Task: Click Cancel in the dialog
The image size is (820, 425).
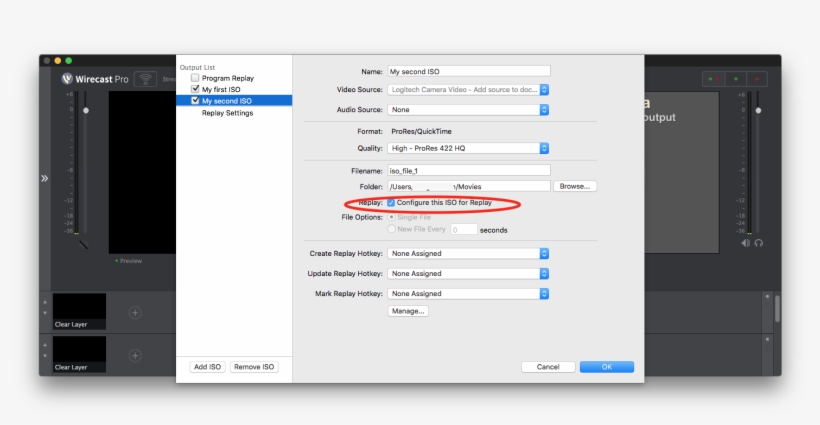Action: point(548,367)
